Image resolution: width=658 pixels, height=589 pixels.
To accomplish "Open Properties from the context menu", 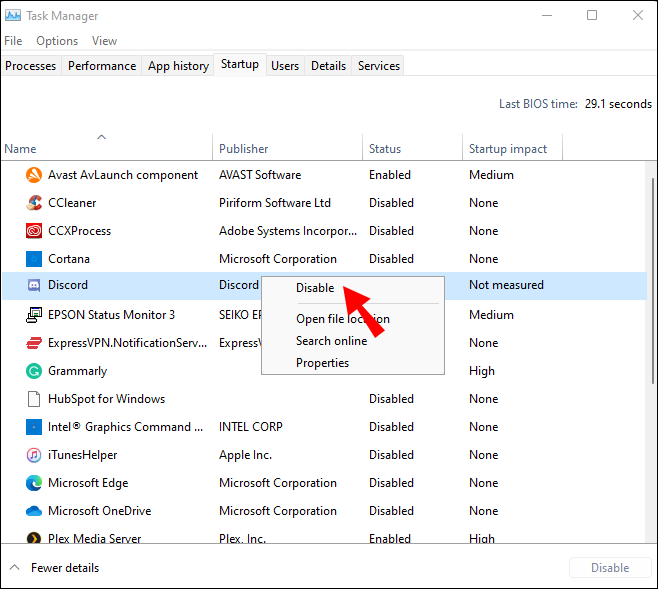I will click(322, 363).
